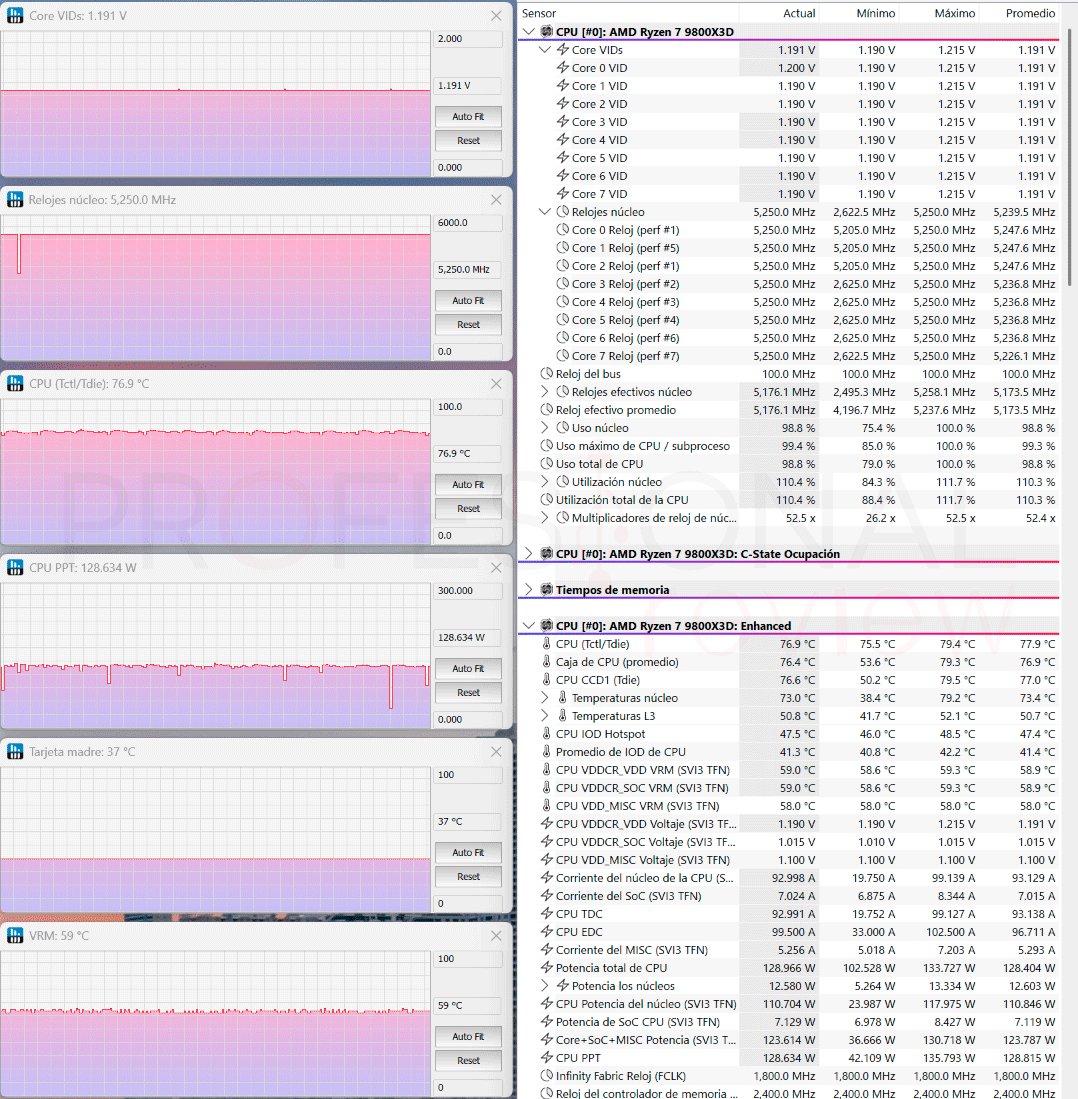Click the clock icon beside Reloj del bus

coord(547,374)
